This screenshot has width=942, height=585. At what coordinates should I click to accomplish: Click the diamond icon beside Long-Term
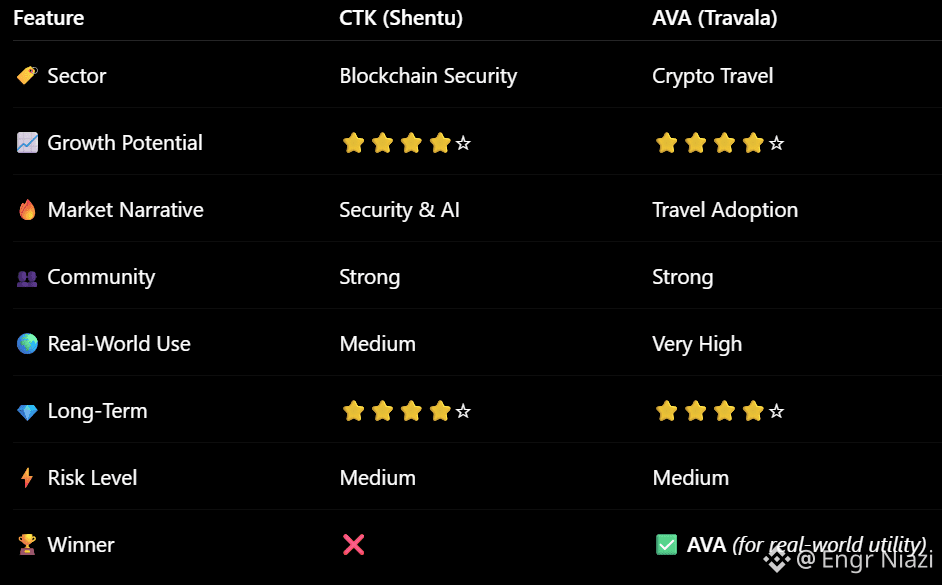(27, 411)
